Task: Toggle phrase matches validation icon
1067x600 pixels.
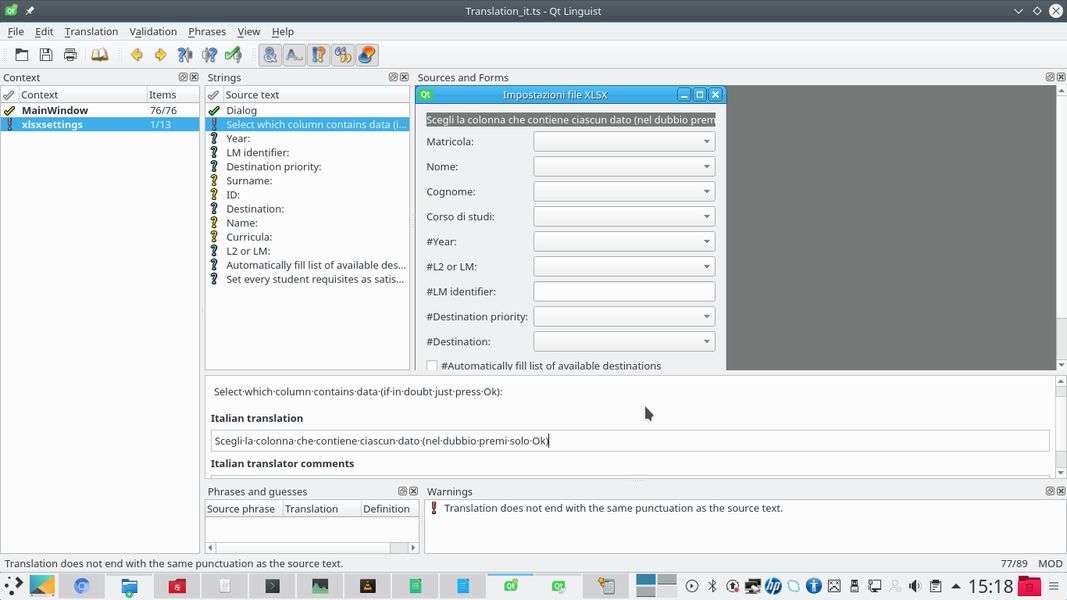Action: click(343, 55)
